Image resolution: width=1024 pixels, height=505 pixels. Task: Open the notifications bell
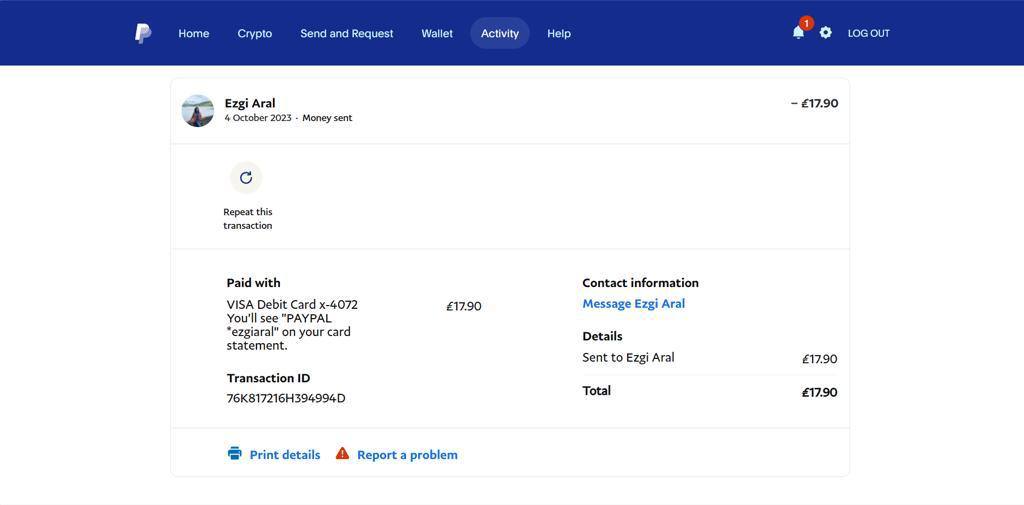pyautogui.click(x=798, y=33)
